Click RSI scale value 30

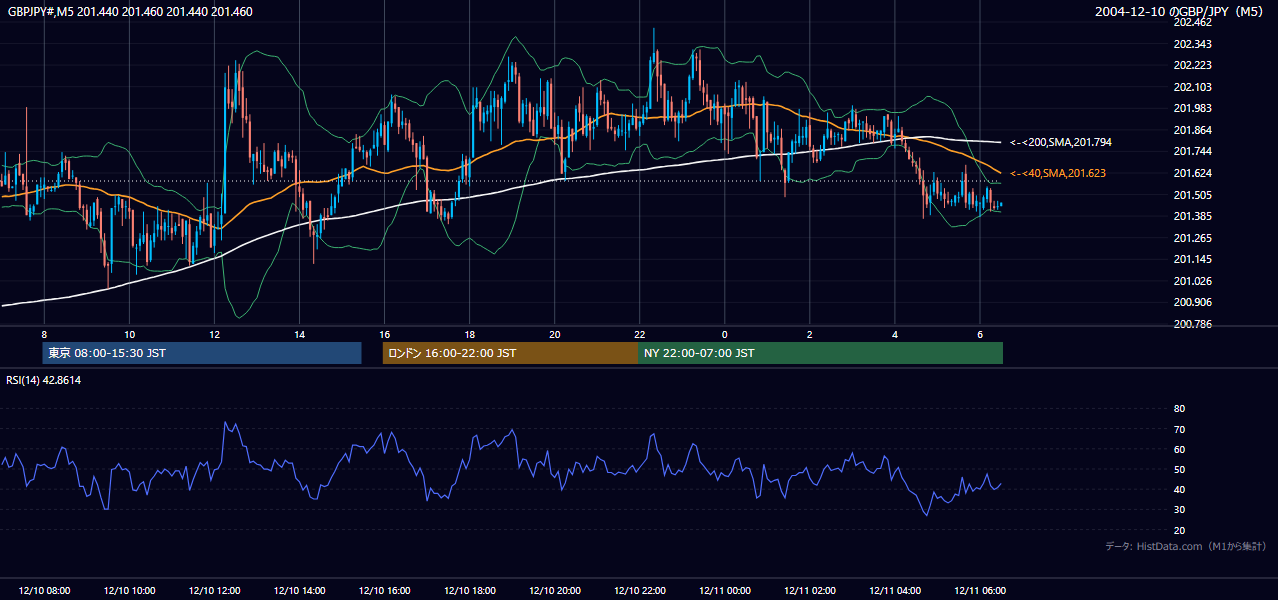[1179, 510]
